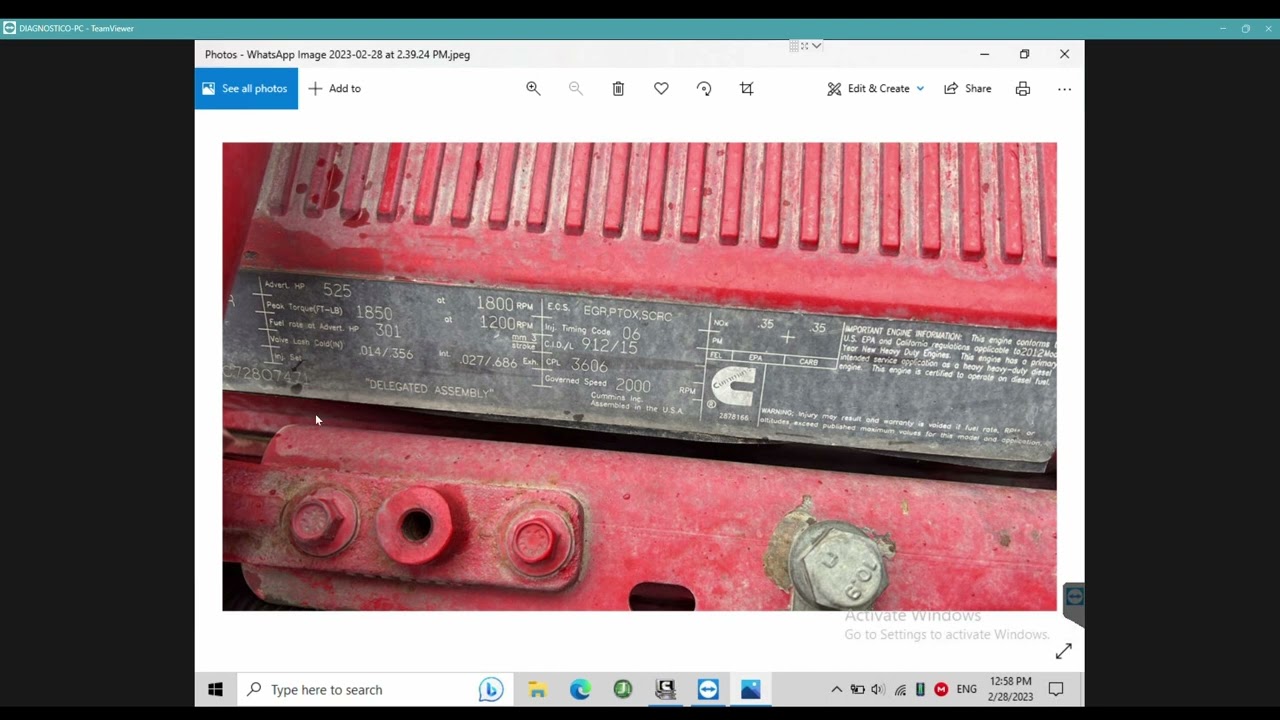
Task: Open the See more ellipsis menu
Action: [x=1064, y=88]
